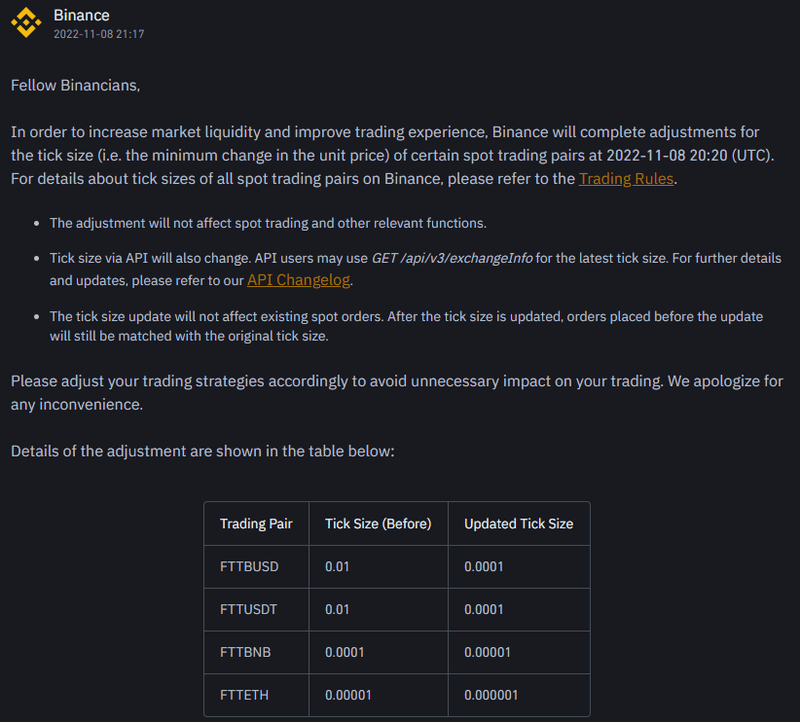Click the Trading Pair column header
Image resolution: width=800 pixels, height=722 pixels.
(256, 524)
